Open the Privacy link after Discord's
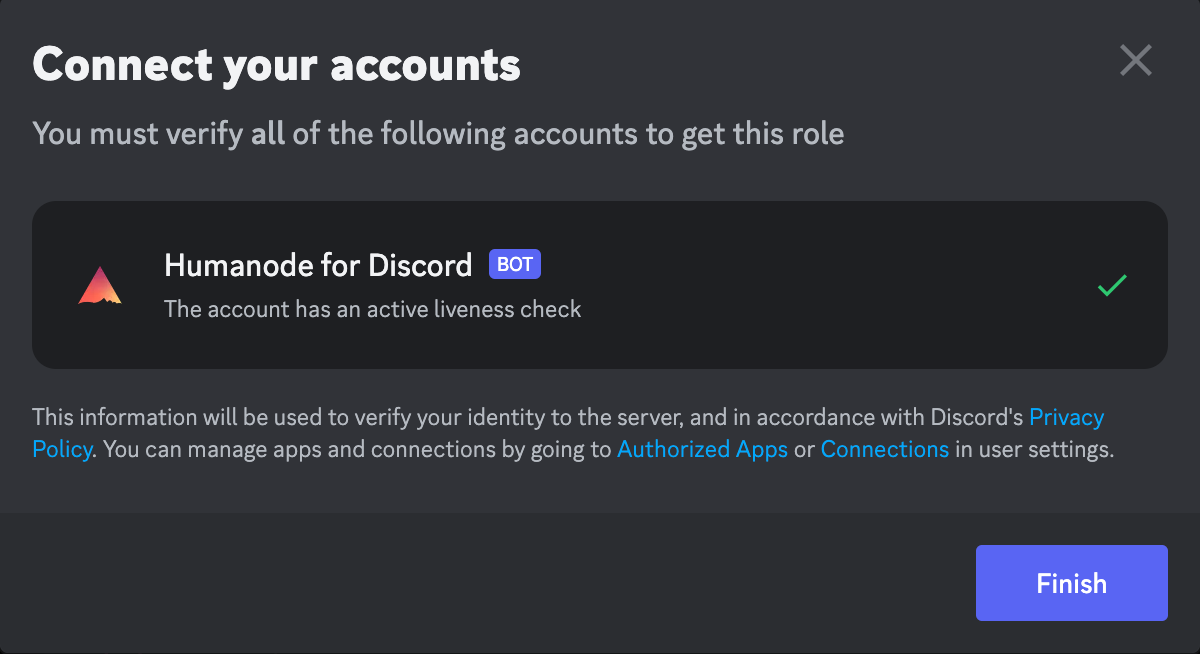The height and width of the screenshot is (654, 1200). [1066, 417]
